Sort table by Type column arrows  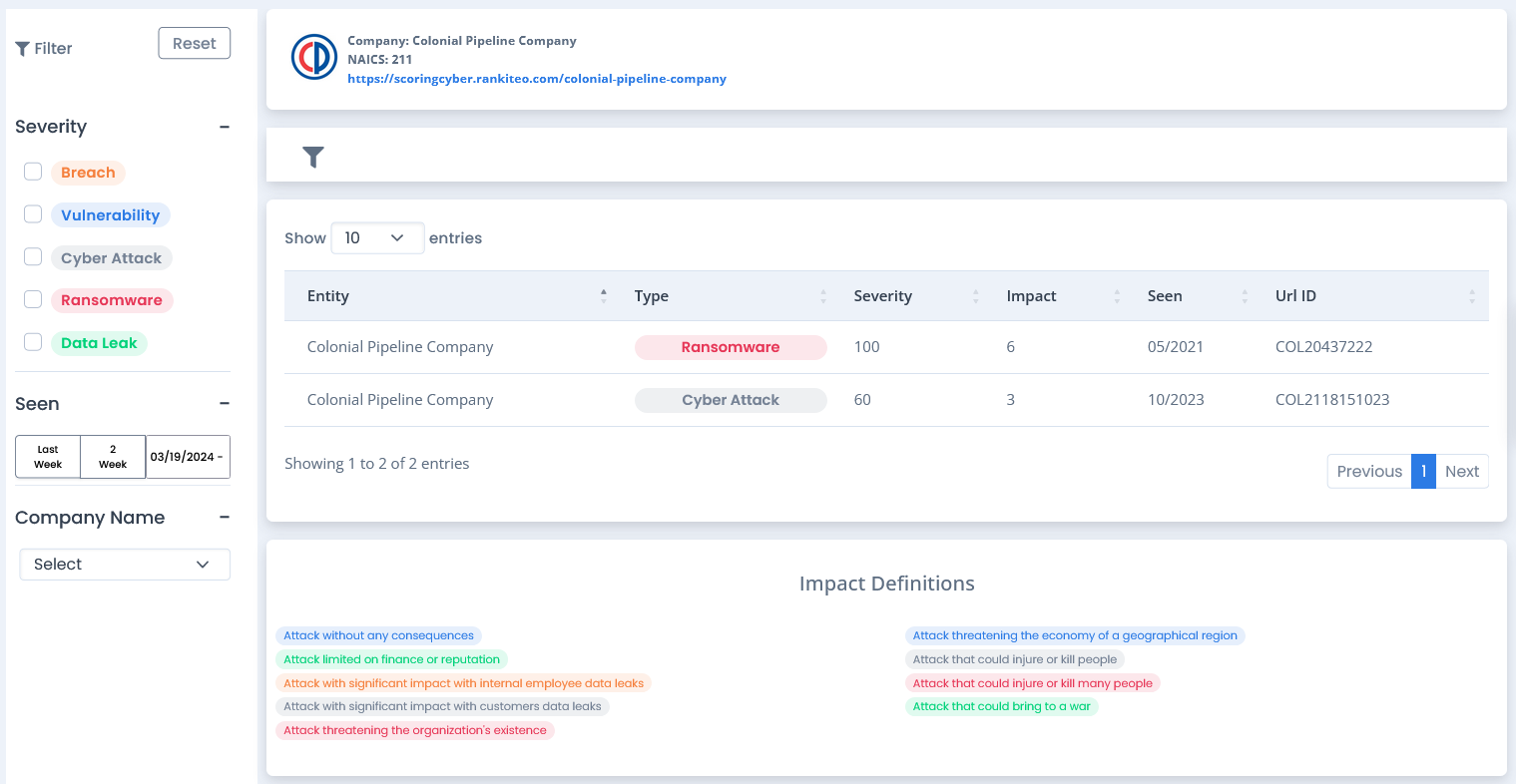pos(822,296)
